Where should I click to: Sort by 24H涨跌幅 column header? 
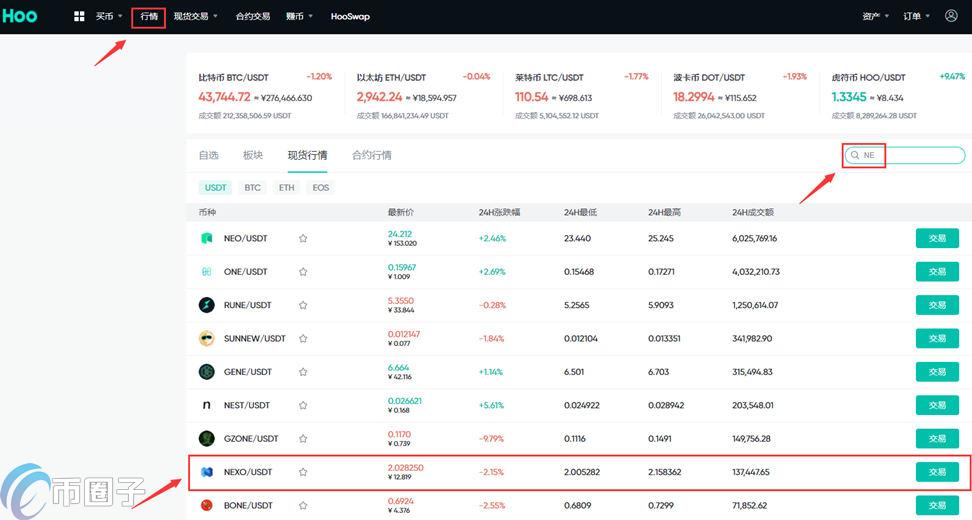(x=499, y=213)
